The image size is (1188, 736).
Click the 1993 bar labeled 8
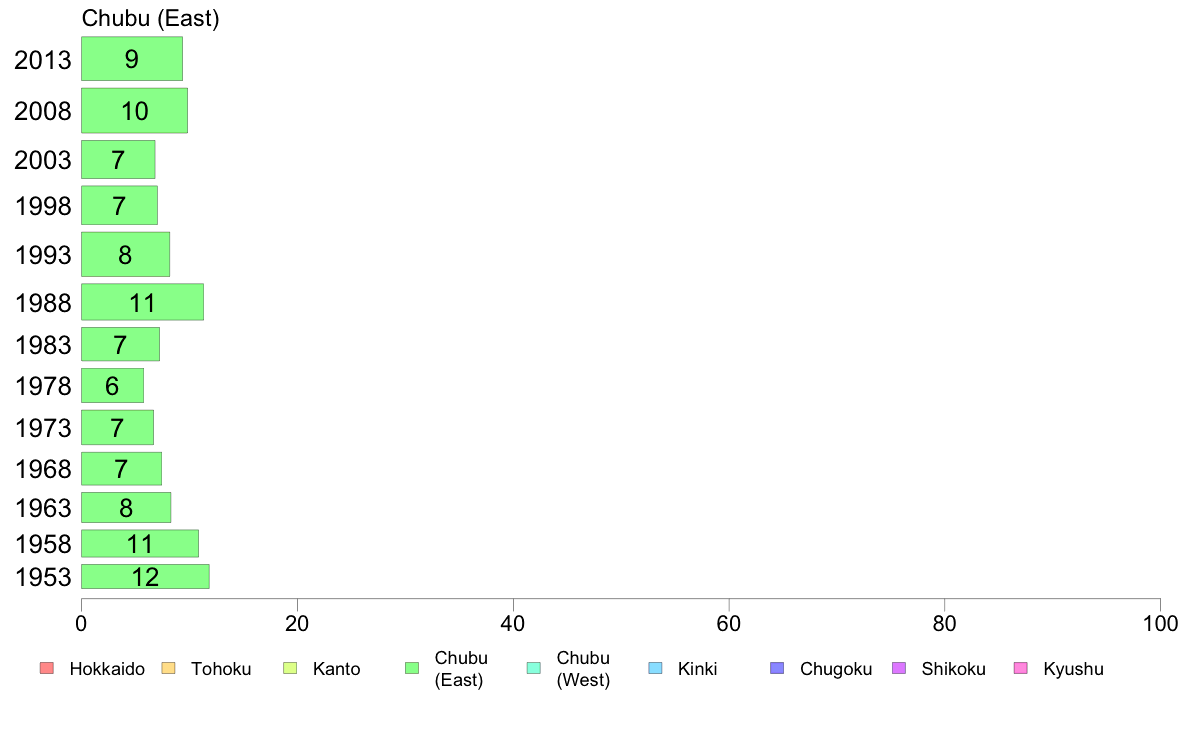pos(125,254)
